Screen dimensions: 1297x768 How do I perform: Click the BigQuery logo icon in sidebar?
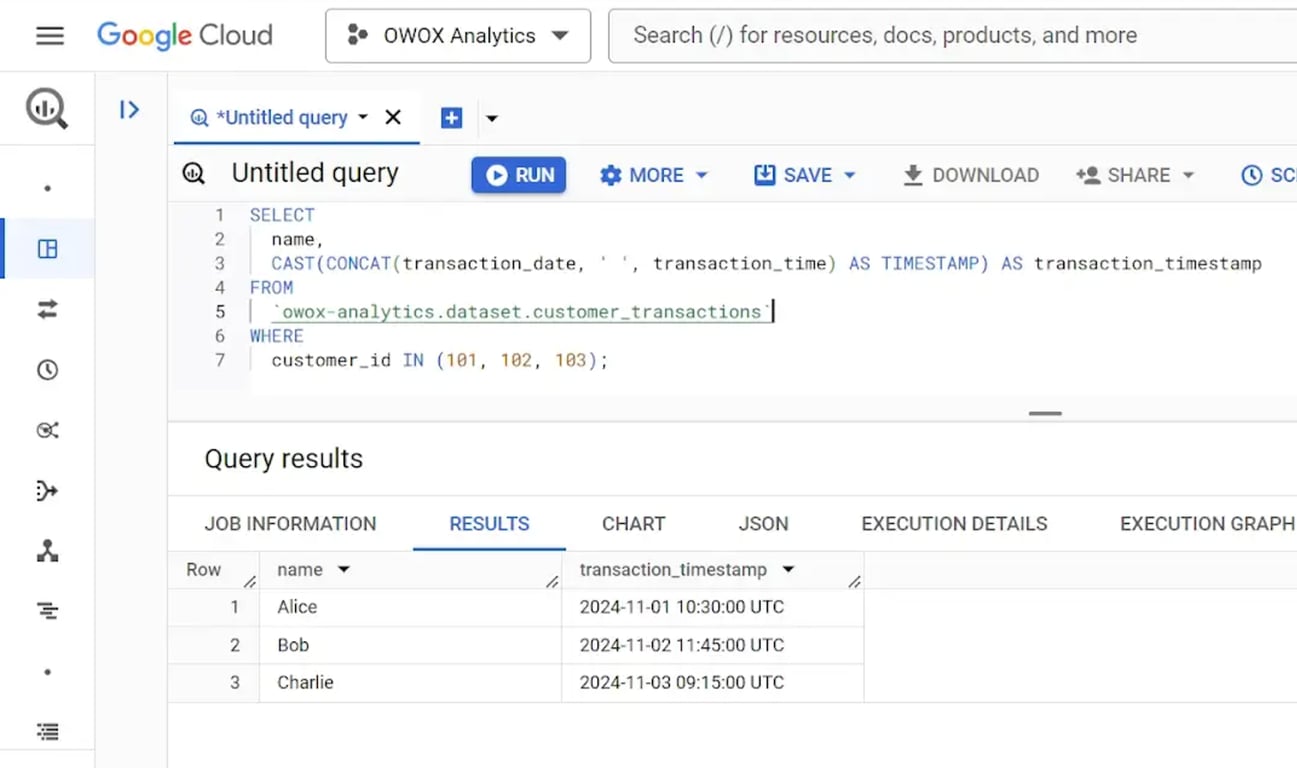tap(47, 108)
